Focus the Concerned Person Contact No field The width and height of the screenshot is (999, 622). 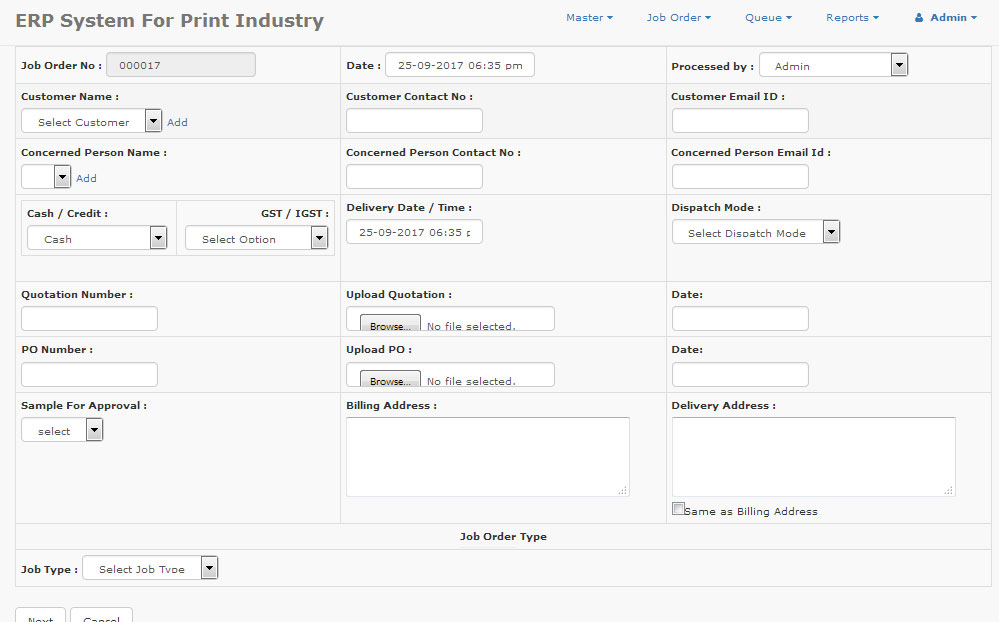tap(414, 177)
